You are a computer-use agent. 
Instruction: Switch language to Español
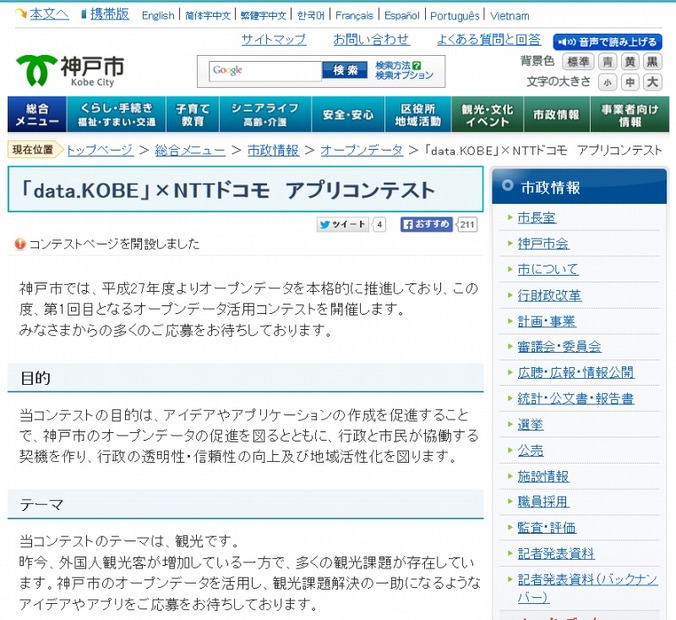[402, 16]
